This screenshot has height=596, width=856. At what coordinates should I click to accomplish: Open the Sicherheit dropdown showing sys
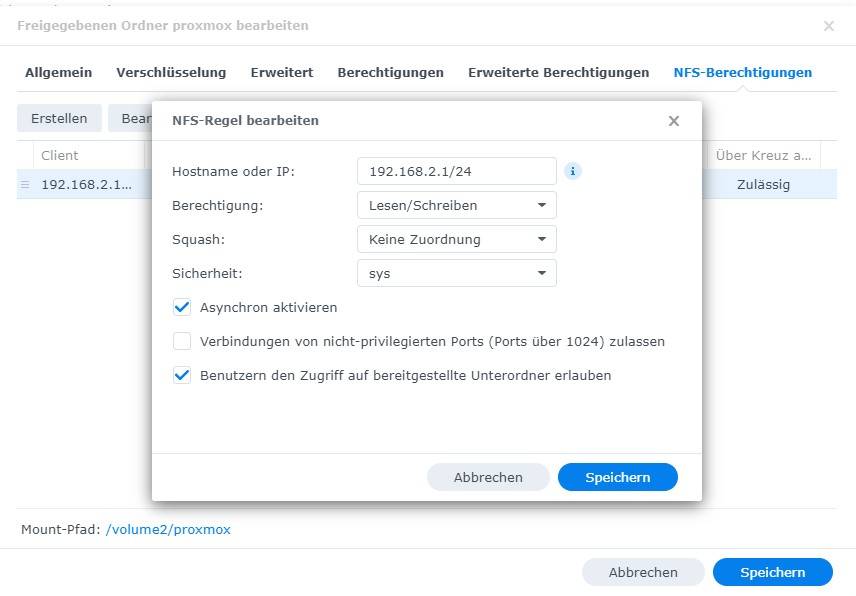click(x=456, y=273)
